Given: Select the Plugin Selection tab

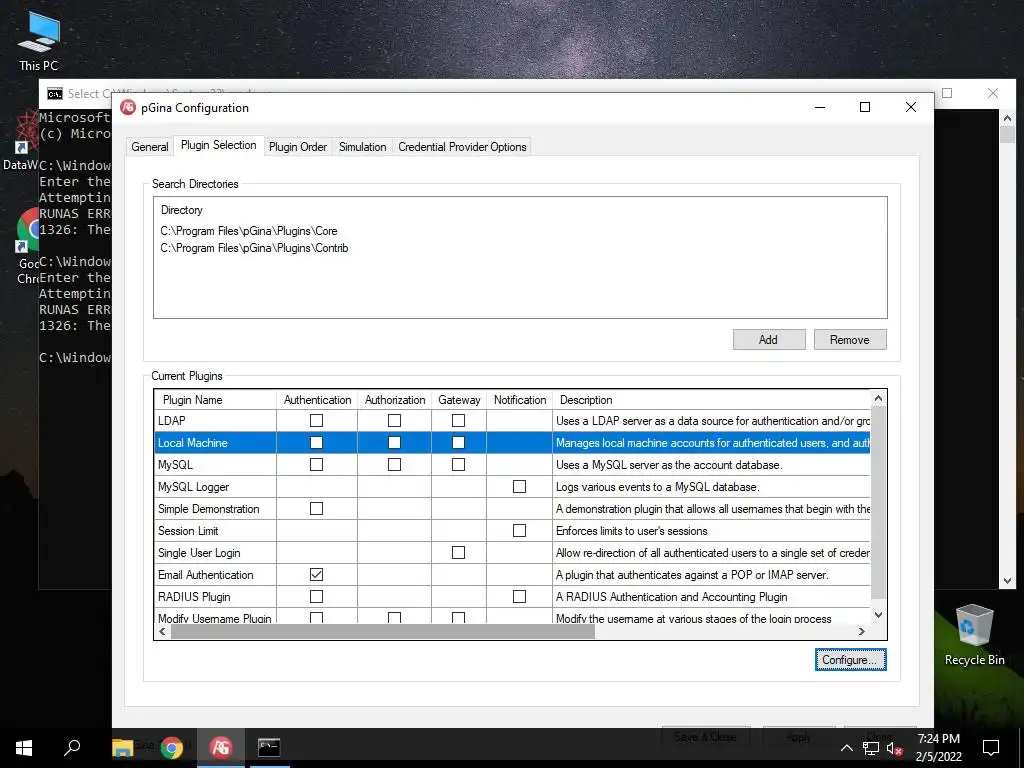Looking at the screenshot, I should pyautogui.click(x=219, y=145).
